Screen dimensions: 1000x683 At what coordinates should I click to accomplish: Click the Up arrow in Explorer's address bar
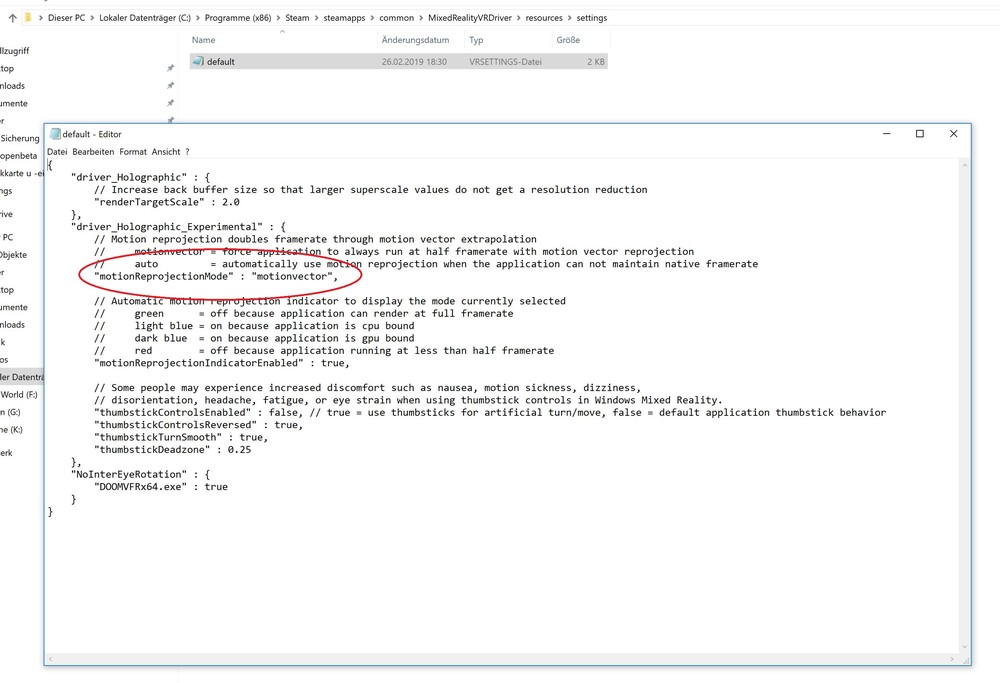tap(13, 18)
